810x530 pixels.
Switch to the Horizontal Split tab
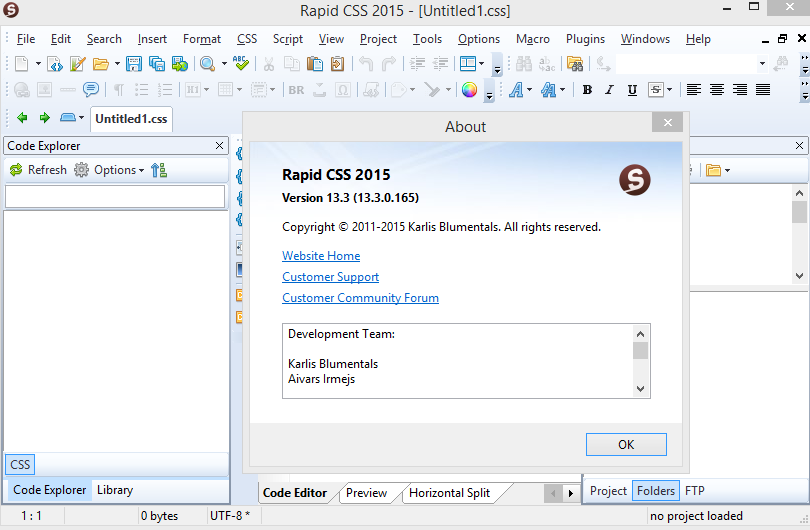[x=449, y=493]
